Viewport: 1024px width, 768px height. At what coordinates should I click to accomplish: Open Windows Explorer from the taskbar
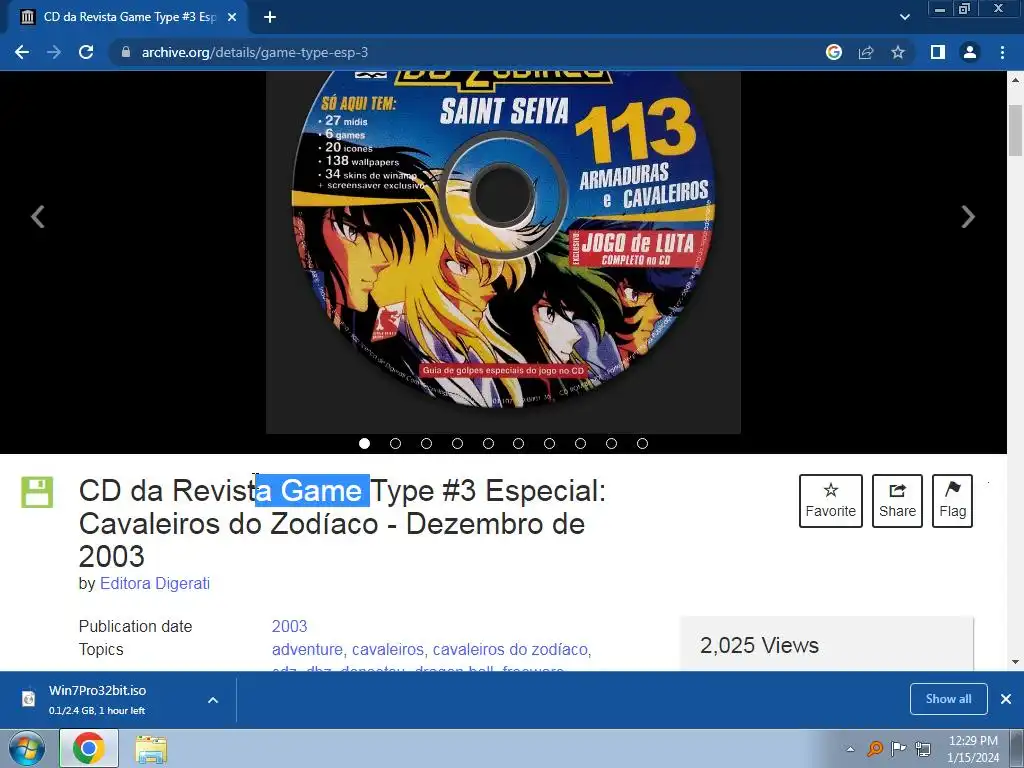(x=151, y=749)
